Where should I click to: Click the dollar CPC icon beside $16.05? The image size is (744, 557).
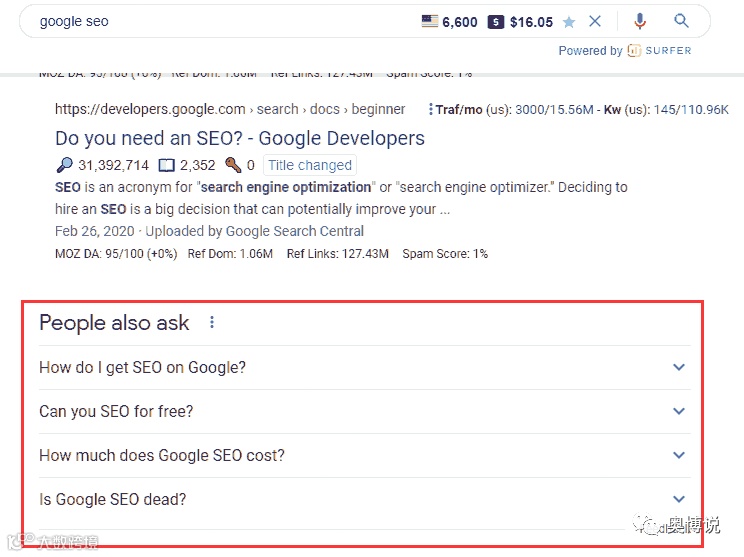click(496, 22)
